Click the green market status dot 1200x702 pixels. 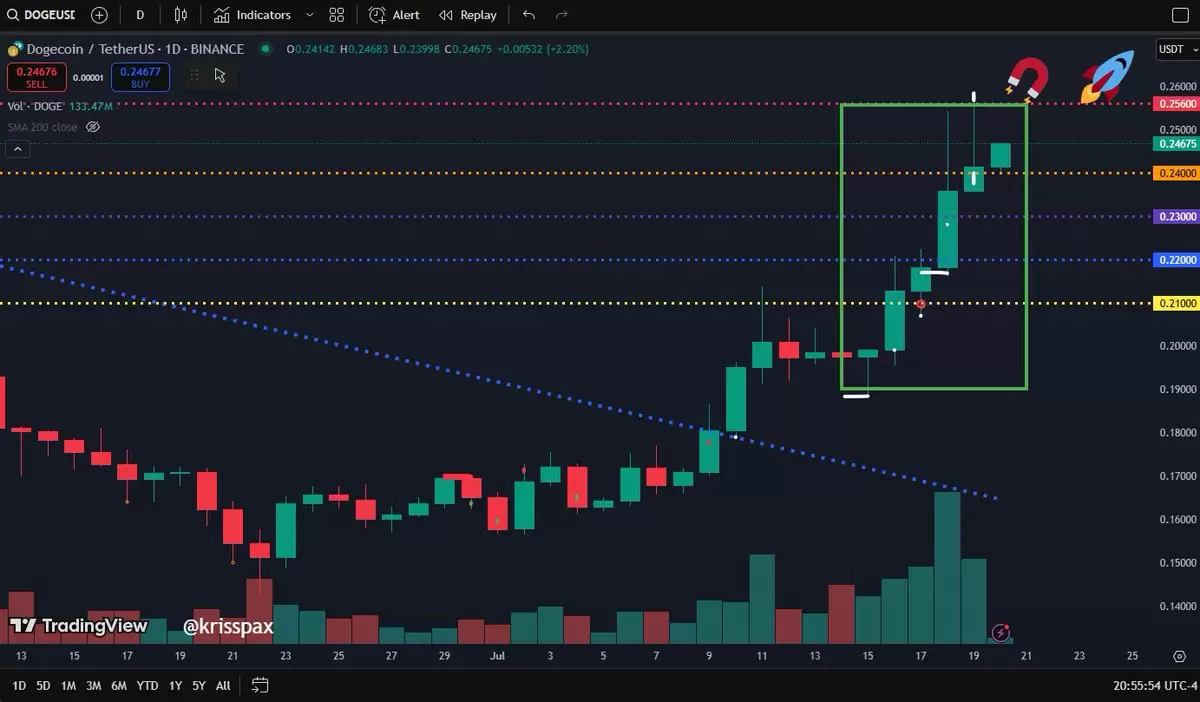click(265, 49)
